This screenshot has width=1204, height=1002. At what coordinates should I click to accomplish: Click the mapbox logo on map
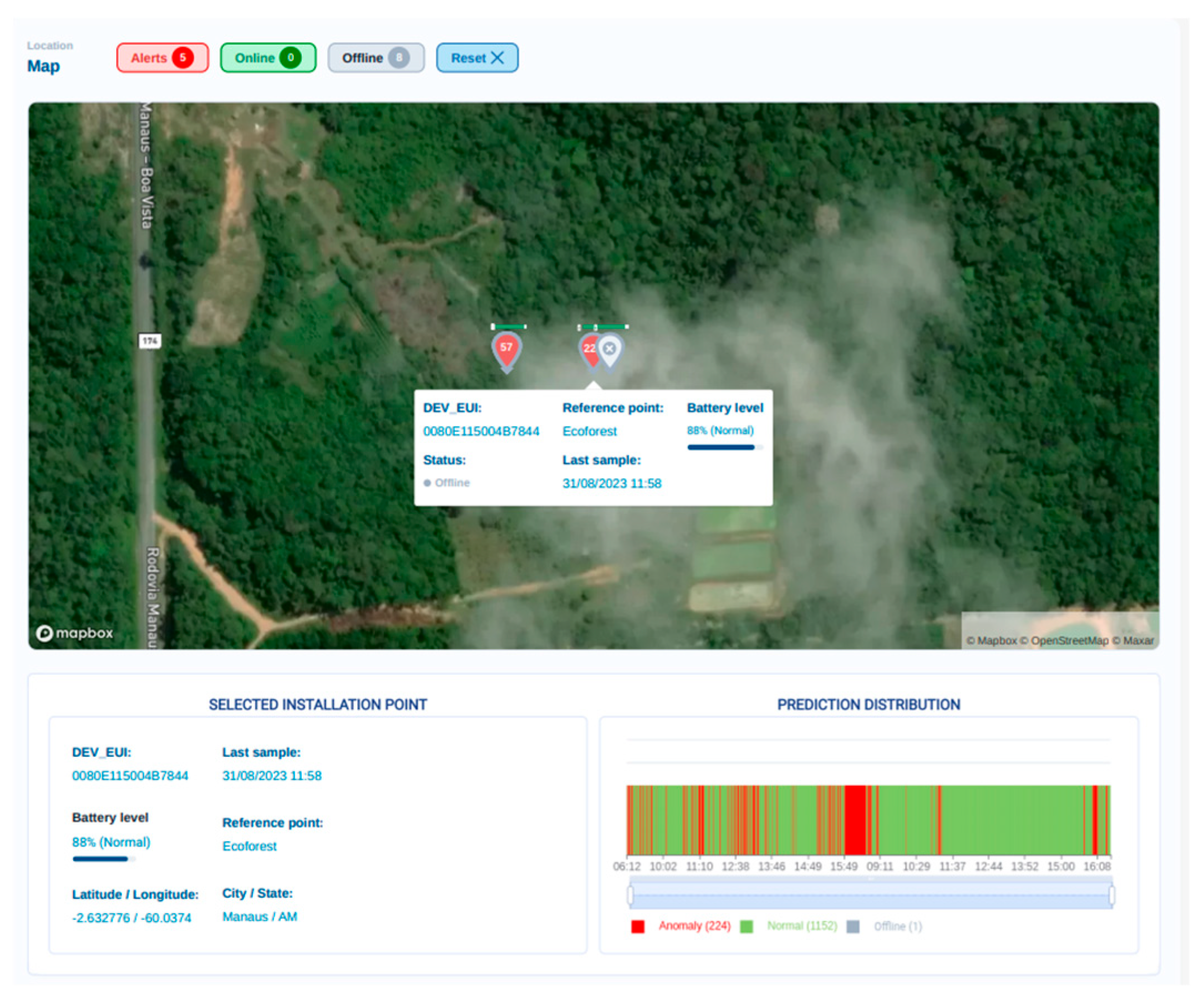[x=74, y=633]
